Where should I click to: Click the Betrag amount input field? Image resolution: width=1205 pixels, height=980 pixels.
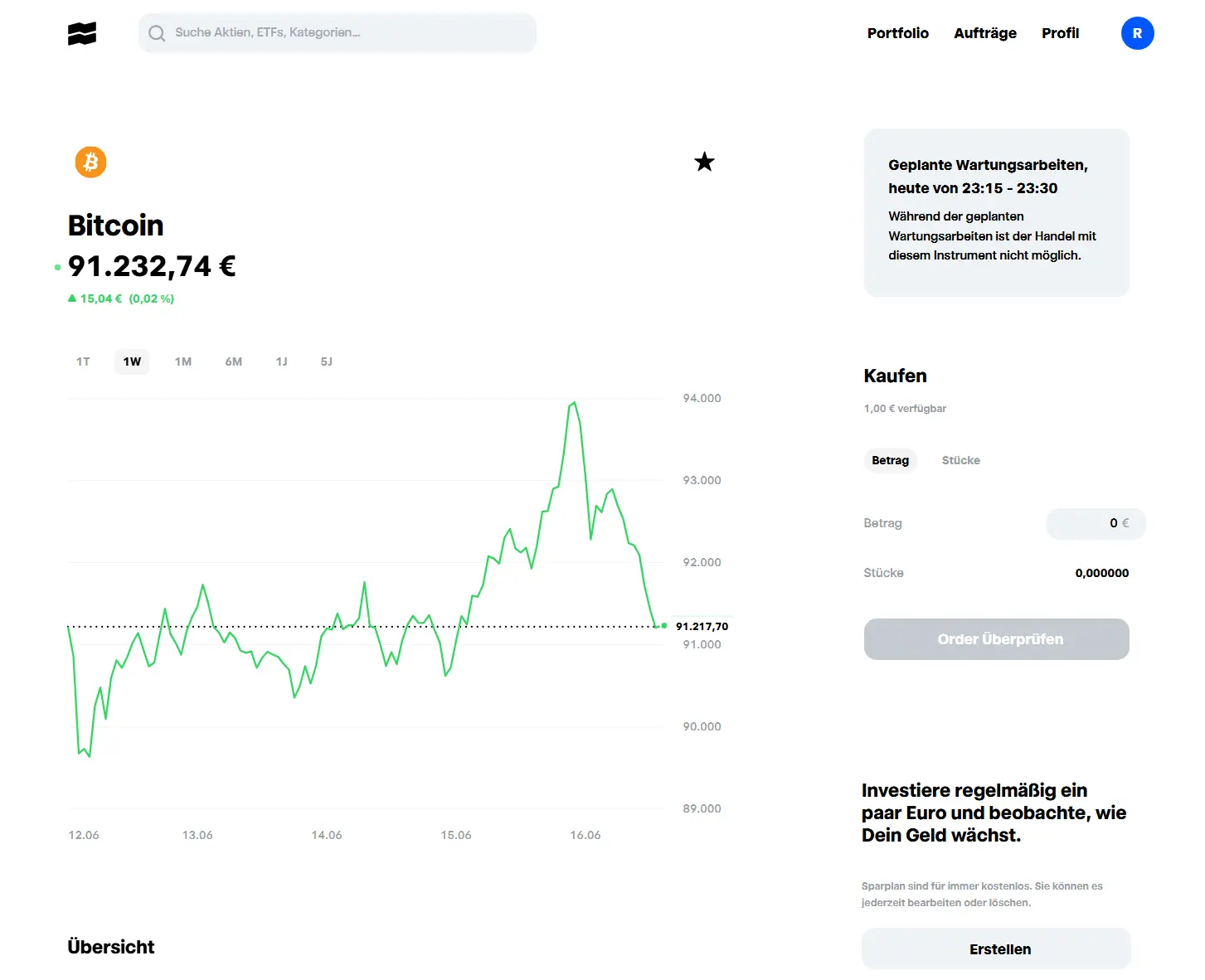tap(1096, 523)
